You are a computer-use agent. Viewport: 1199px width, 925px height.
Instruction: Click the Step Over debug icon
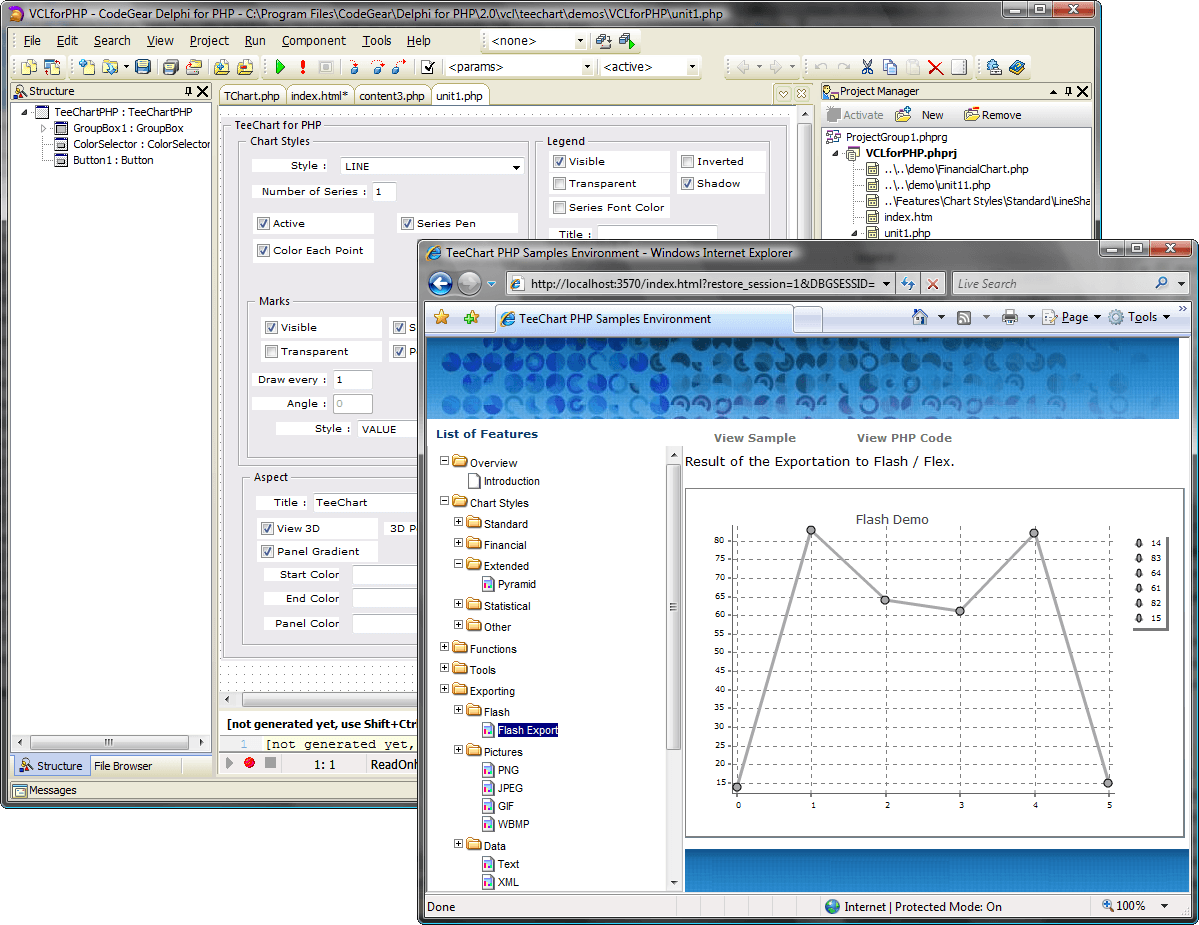point(377,67)
